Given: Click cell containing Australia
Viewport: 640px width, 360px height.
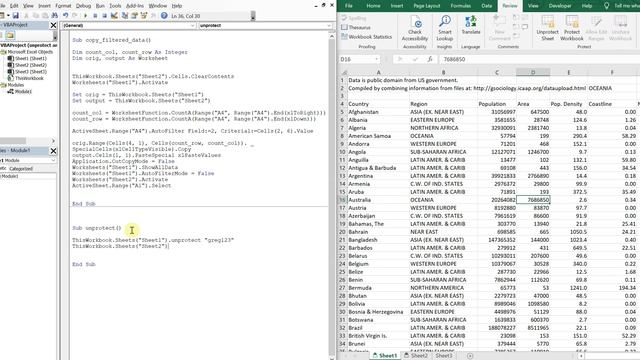Looking at the screenshot, I should 378,200.
